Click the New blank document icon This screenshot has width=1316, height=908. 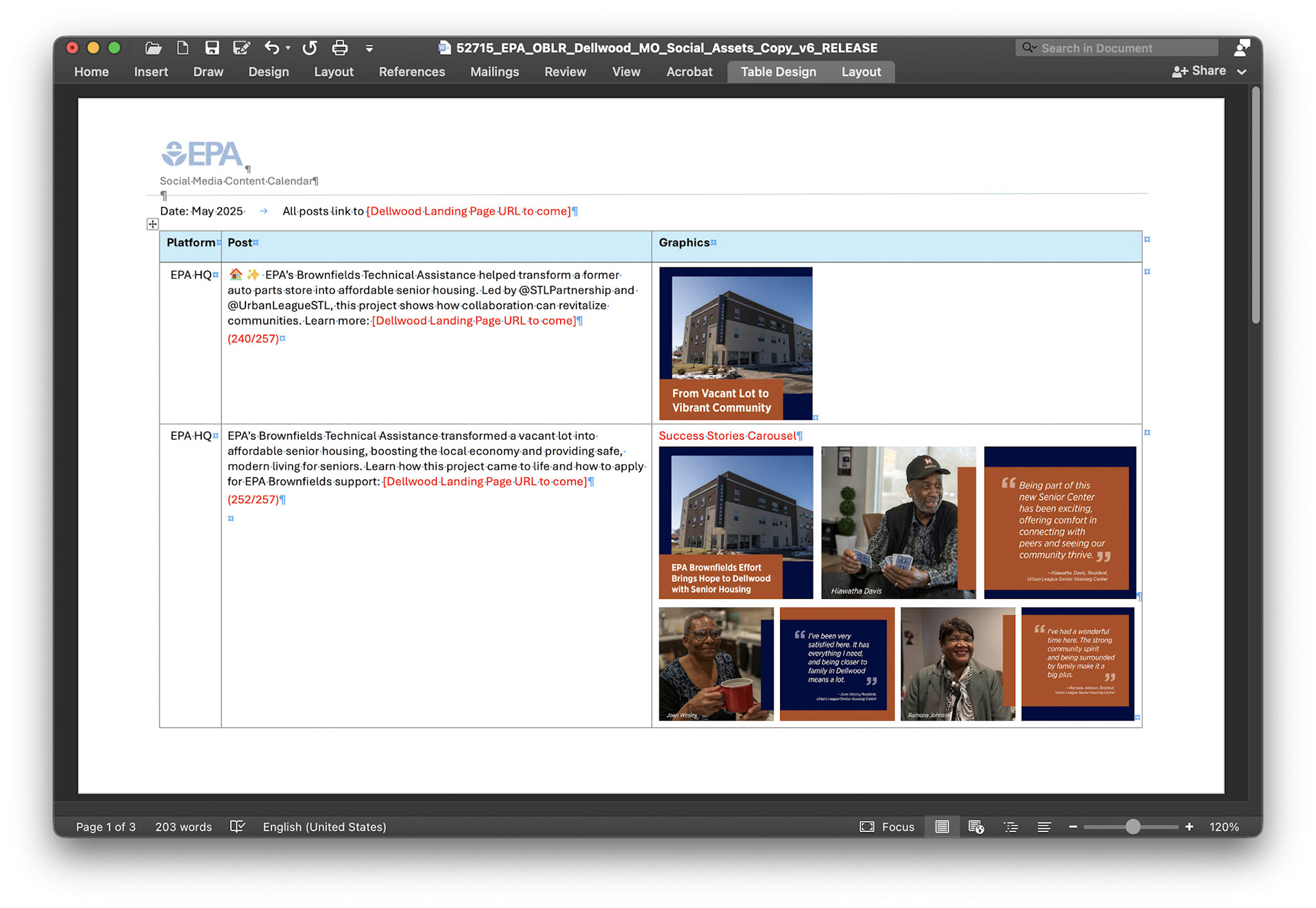coord(182,48)
